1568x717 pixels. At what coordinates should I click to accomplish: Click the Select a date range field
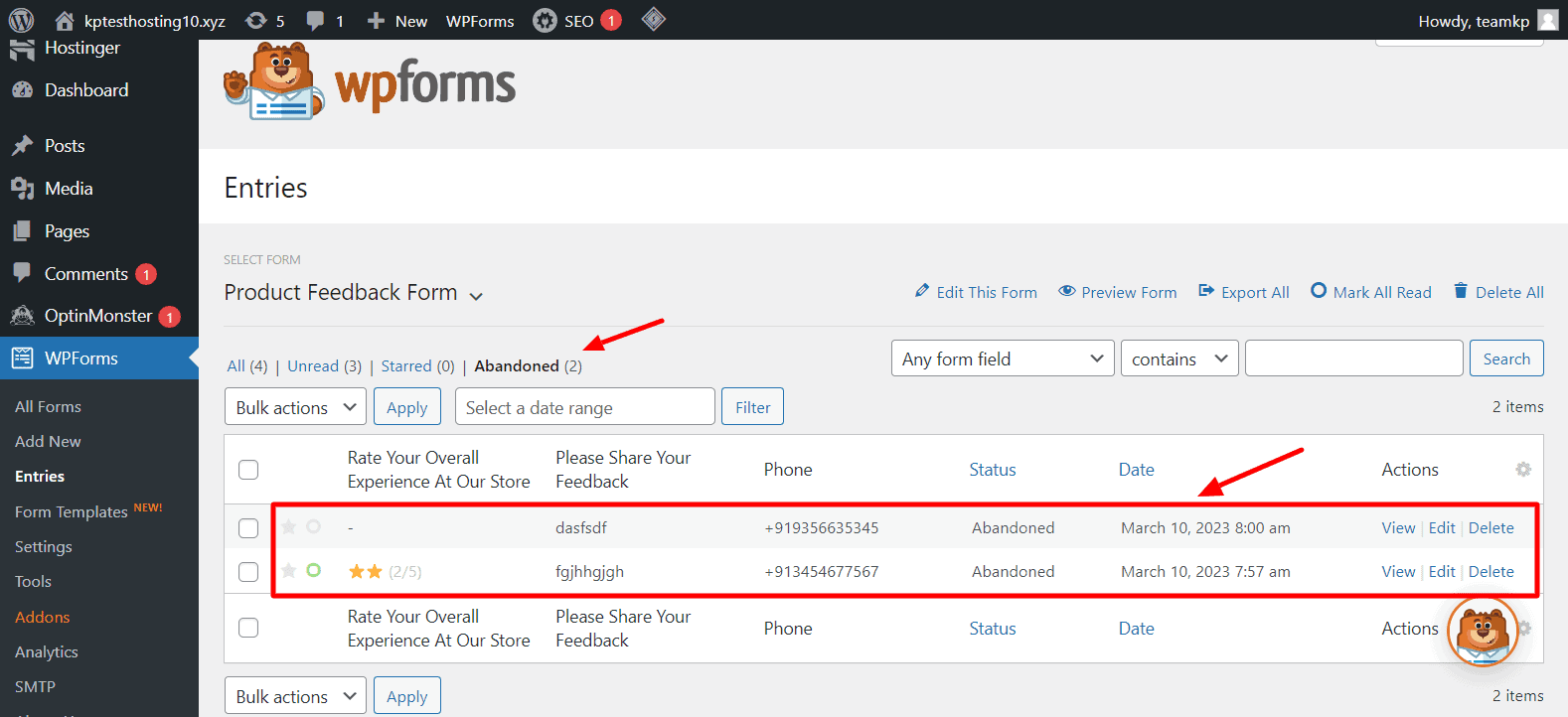click(x=585, y=407)
